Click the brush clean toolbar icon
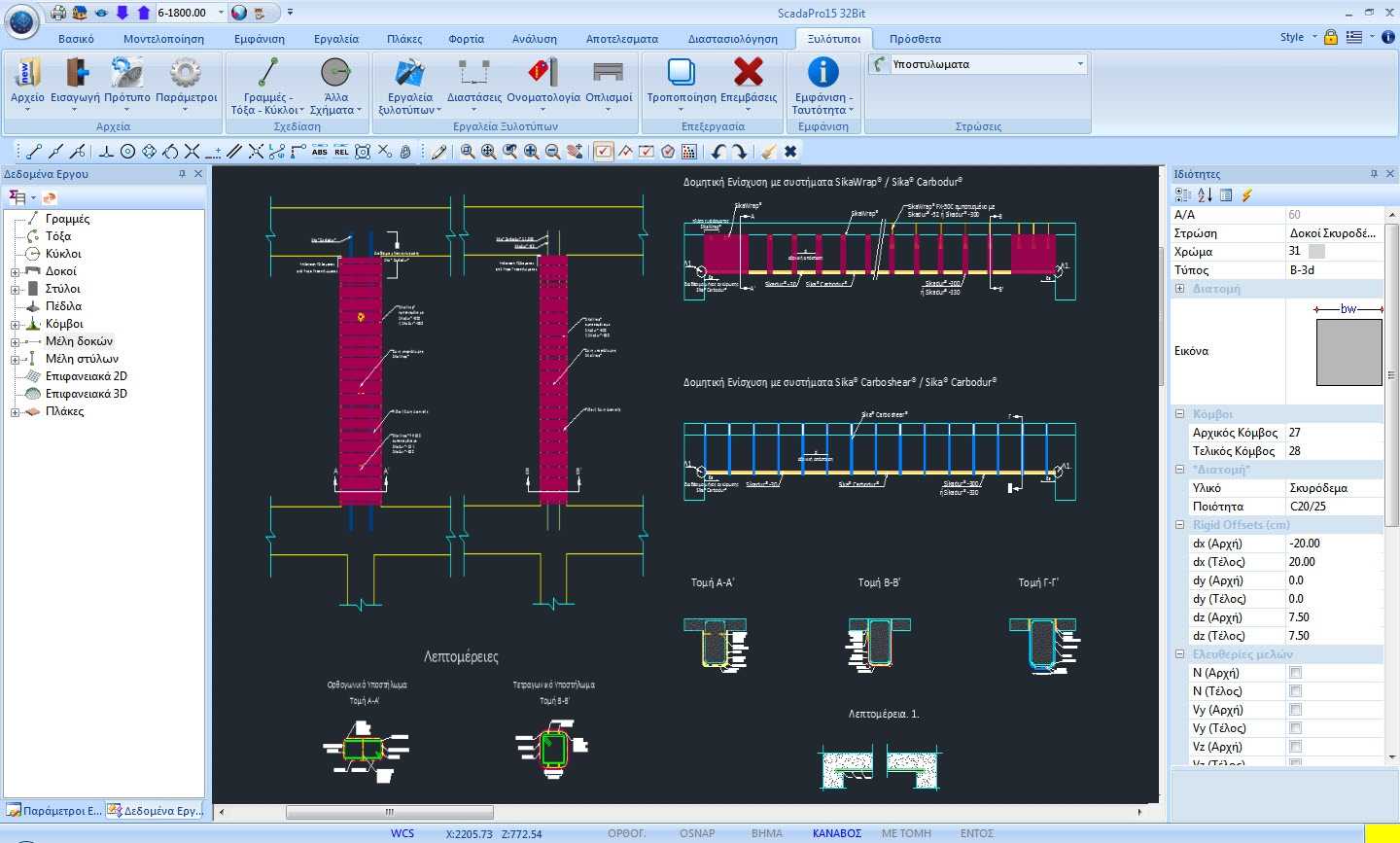 coord(769,152)
